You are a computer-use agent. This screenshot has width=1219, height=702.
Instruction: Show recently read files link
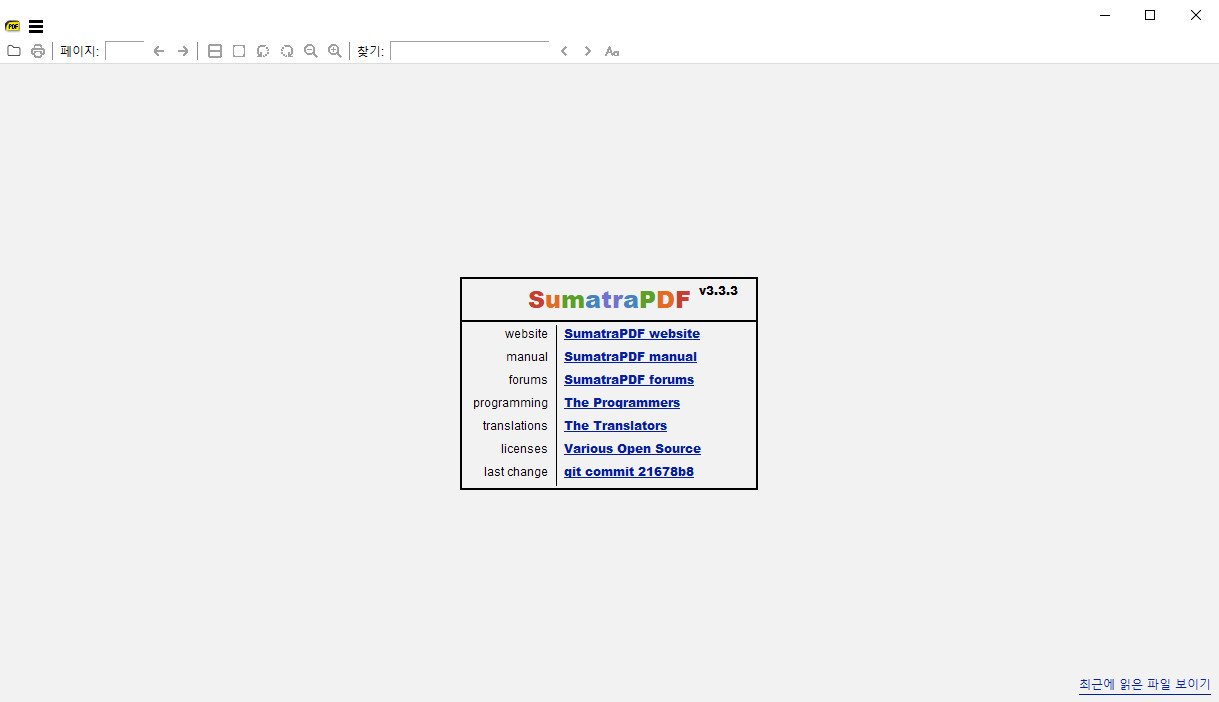[1144, 685]
